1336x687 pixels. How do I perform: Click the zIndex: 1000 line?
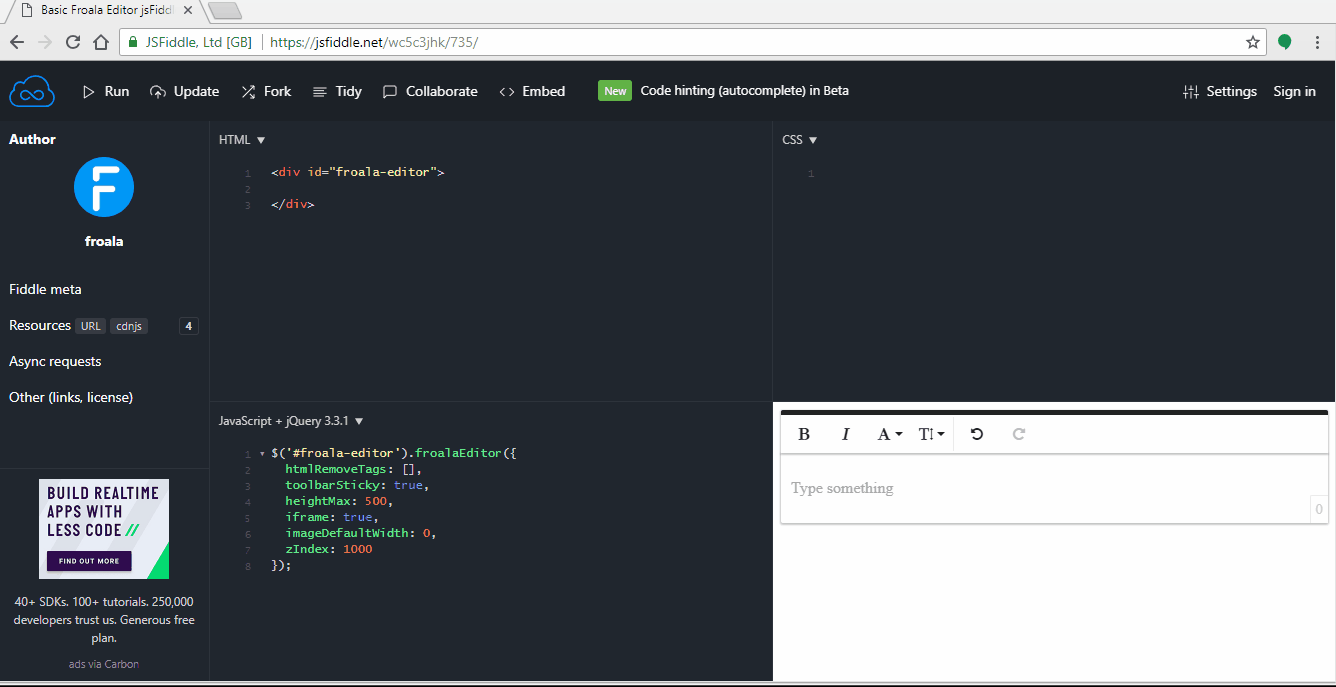tap(328, 549)
